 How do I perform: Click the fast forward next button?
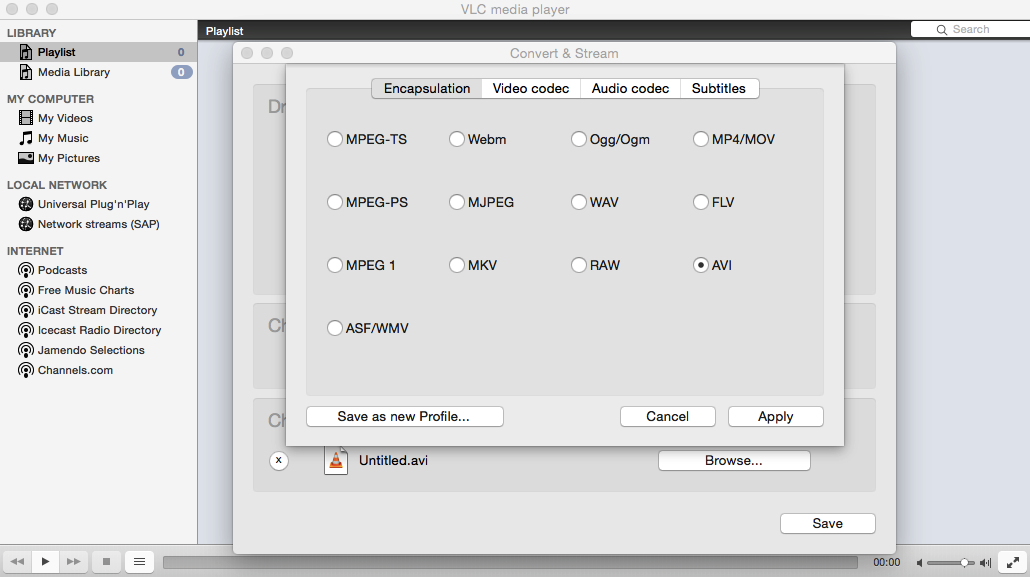click(x=74, y=562)
